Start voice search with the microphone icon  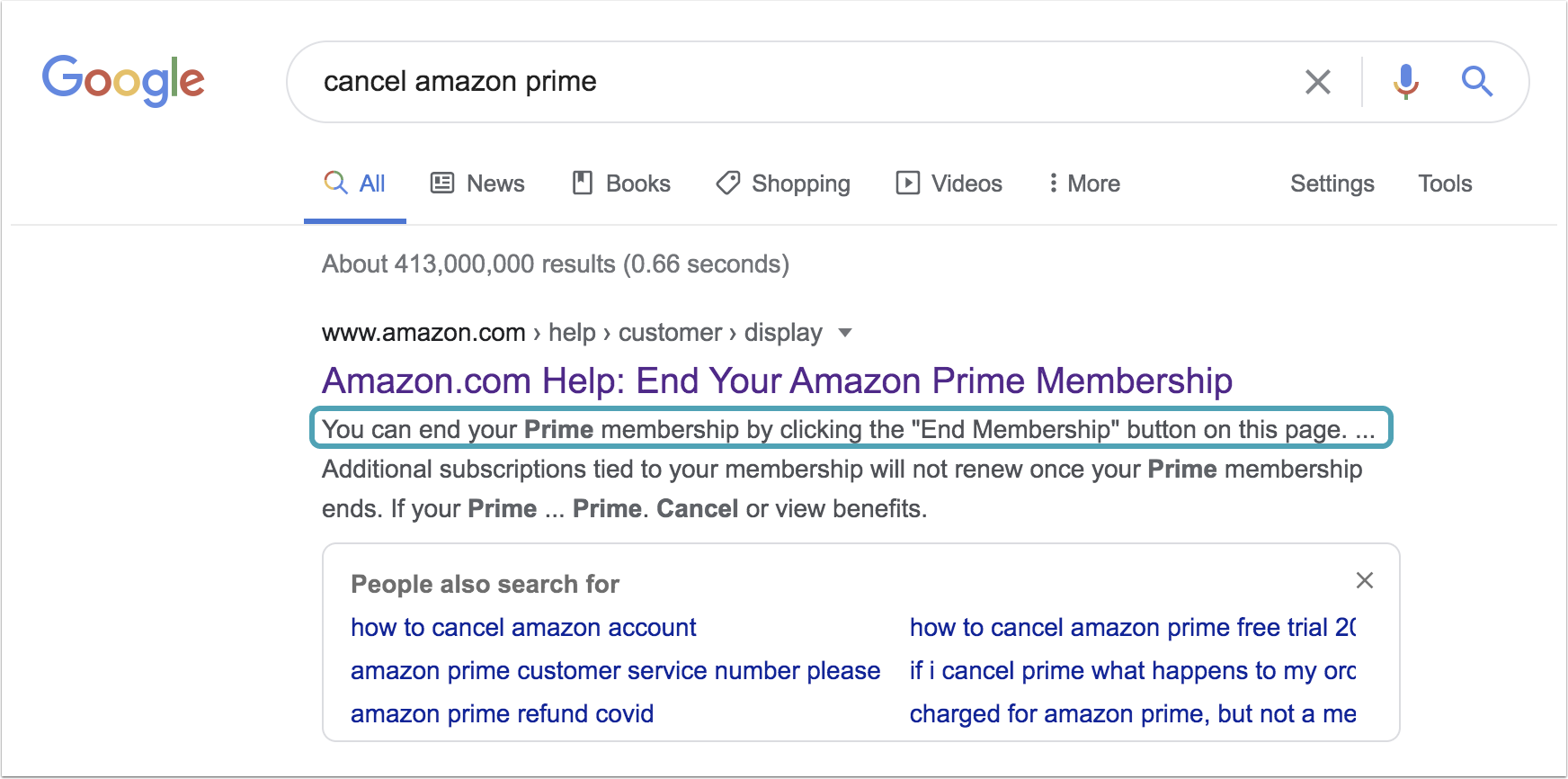(1406, 82)
